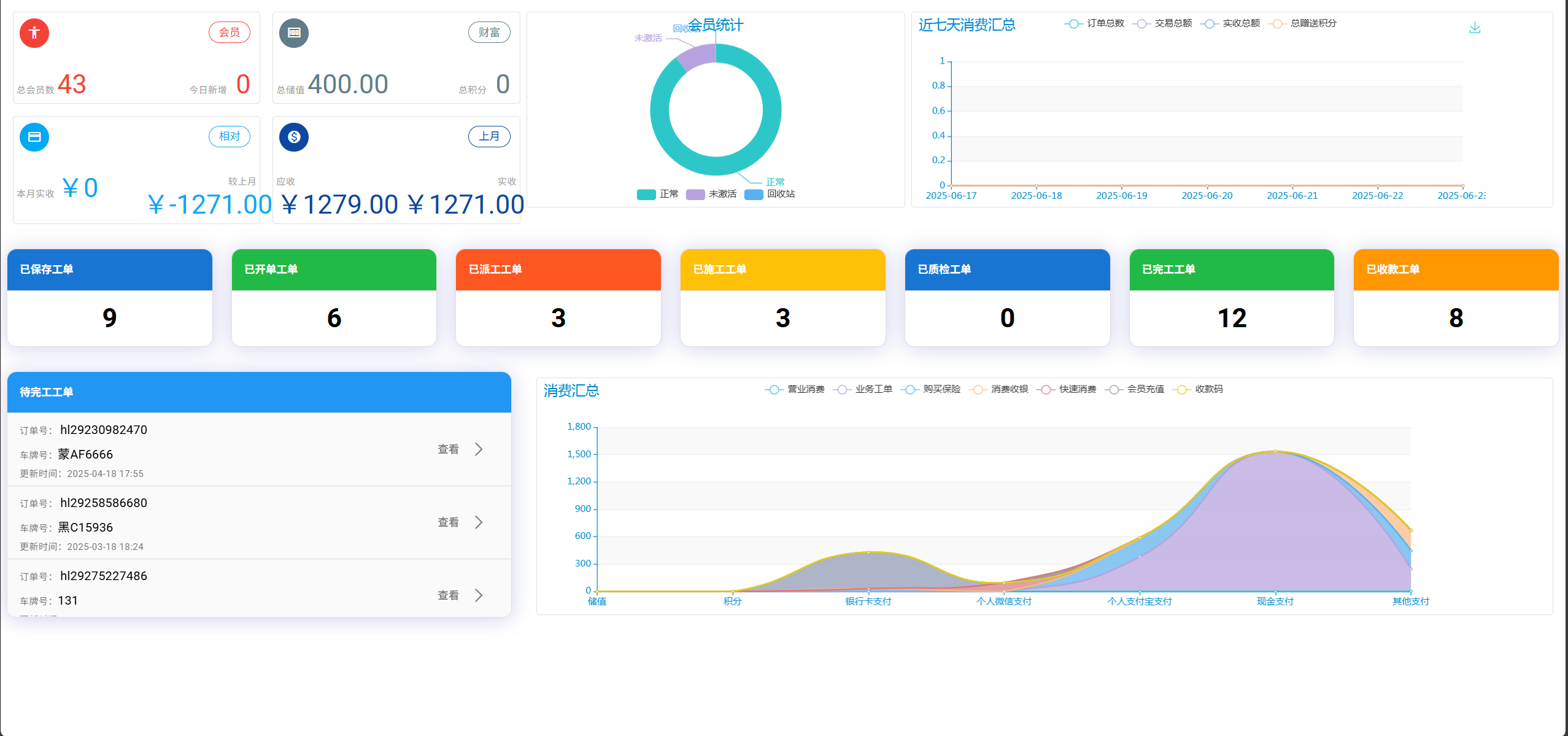The width and height of the screenshot is (1568, 736).
Task: View order hl29230982470
Action: (x=448, y=449)
